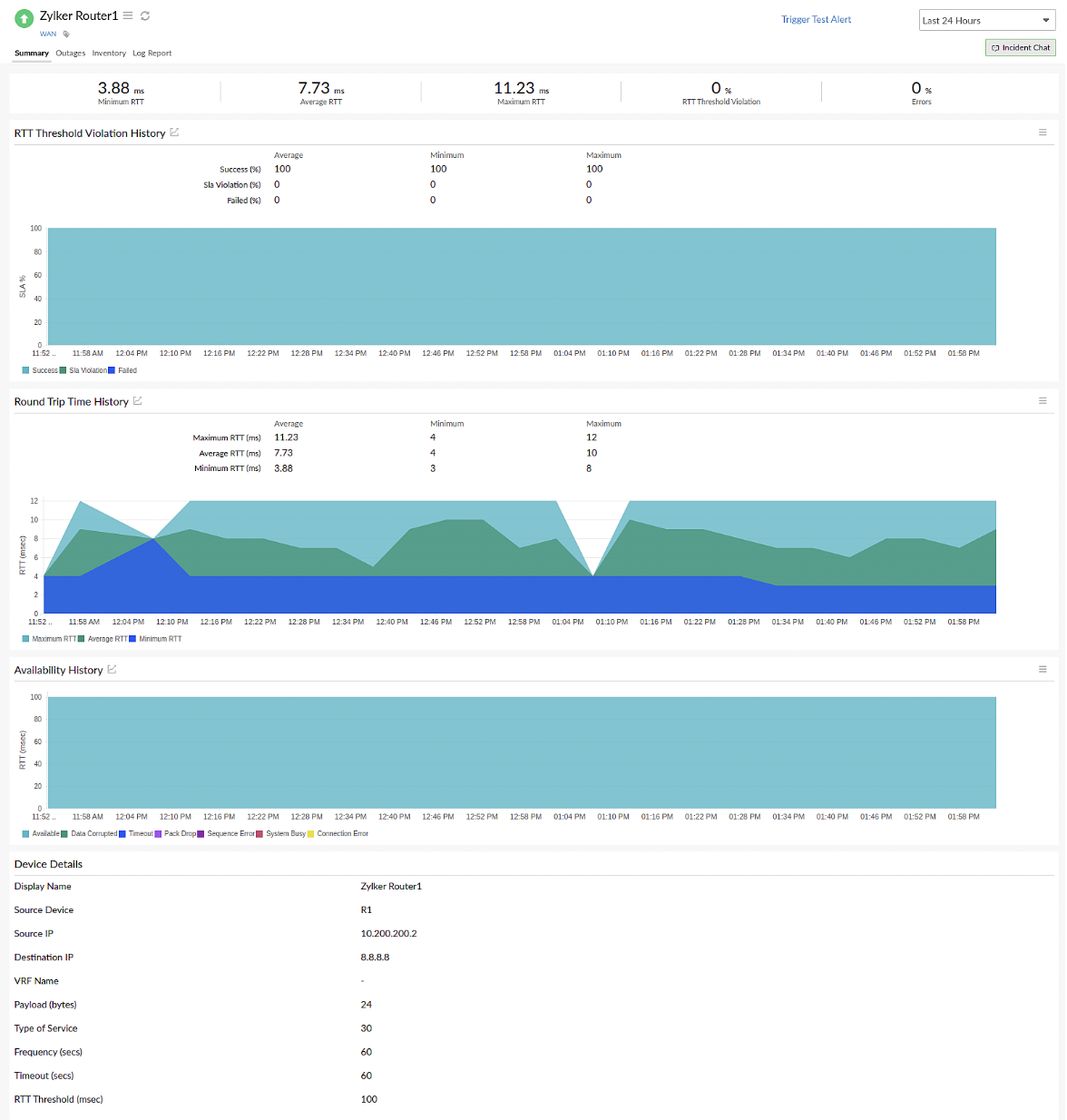Click the Trigger Test Alert link

[x=816, y=19]
